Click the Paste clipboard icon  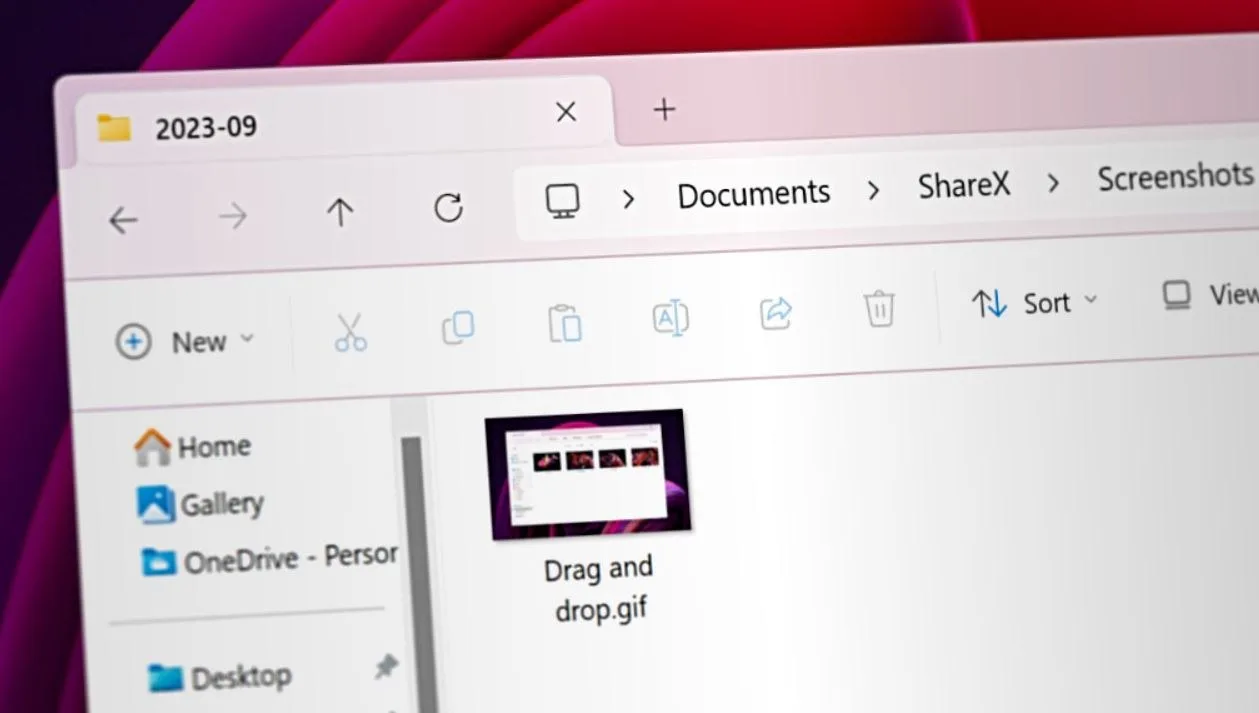565,323
